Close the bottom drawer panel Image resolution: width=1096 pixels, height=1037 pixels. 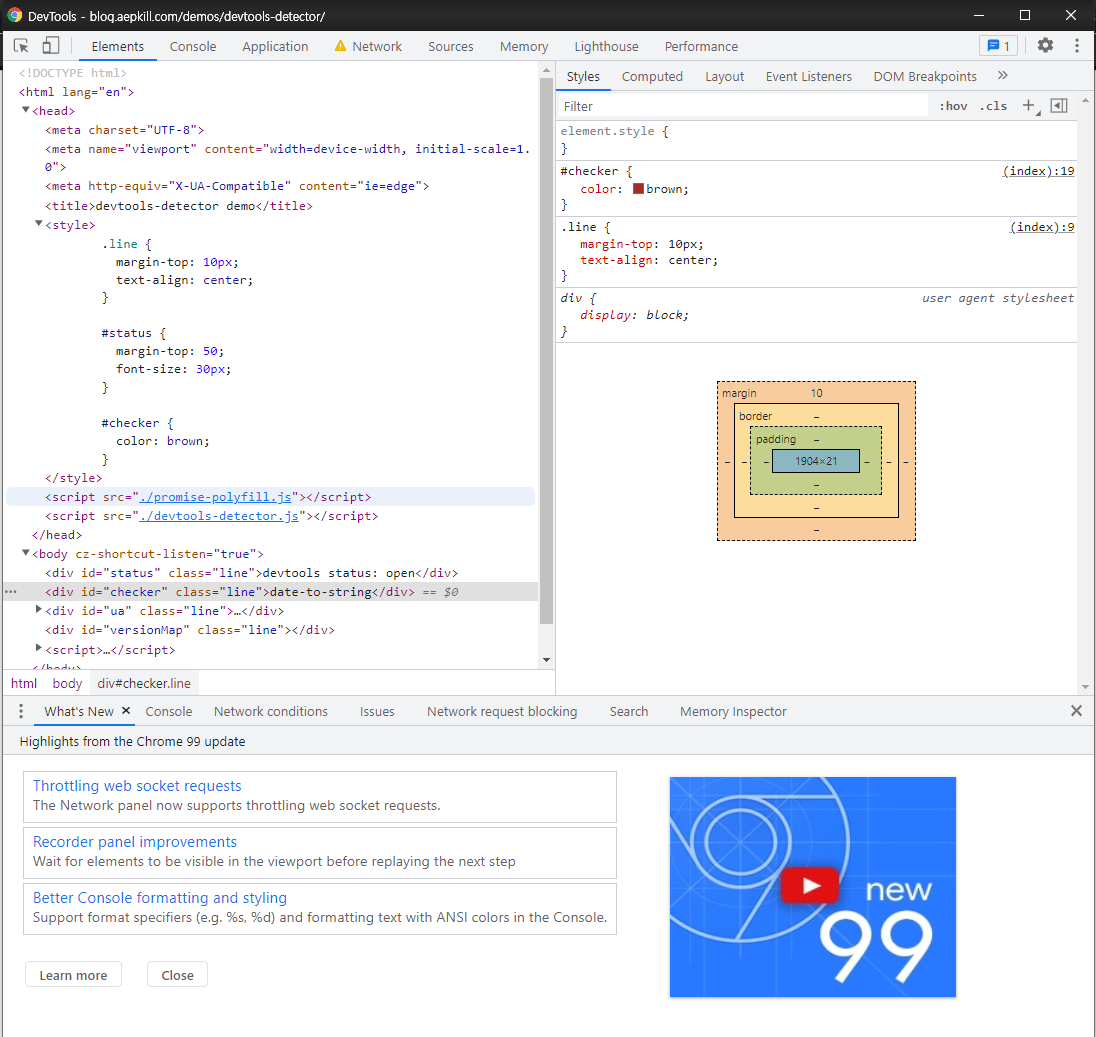(x=1076, y=711)
